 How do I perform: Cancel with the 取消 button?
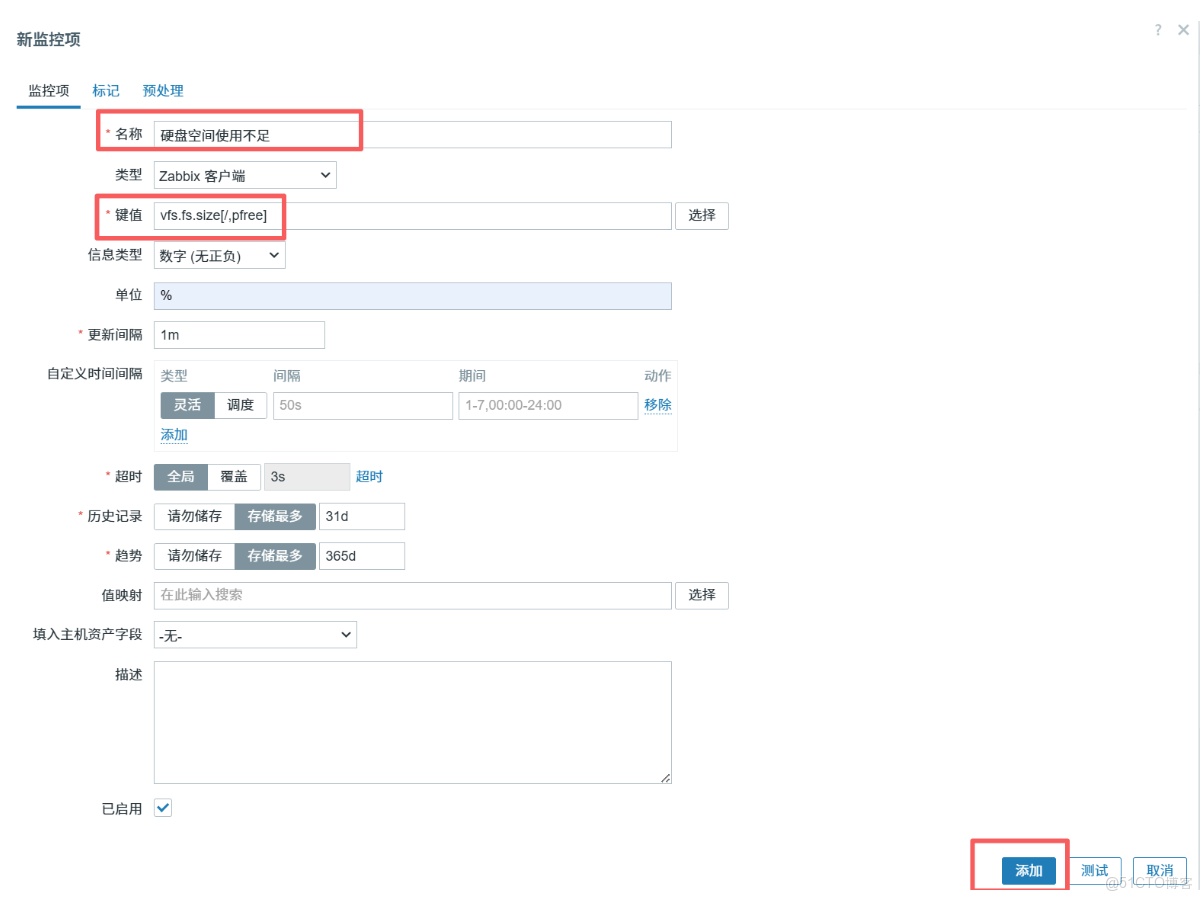tap(1160, 871)
